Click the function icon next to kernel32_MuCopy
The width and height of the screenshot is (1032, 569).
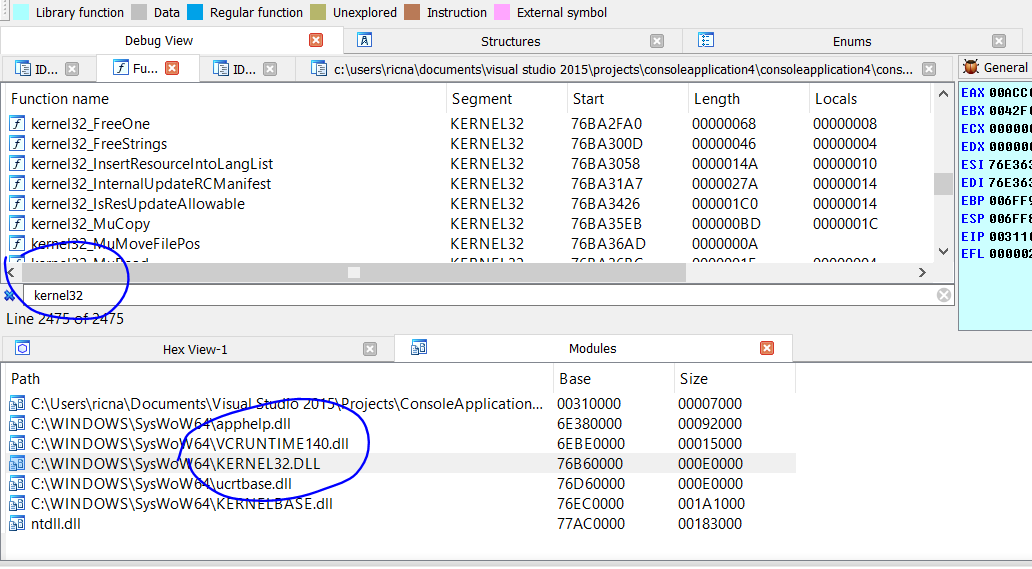[x=17, y=224]
